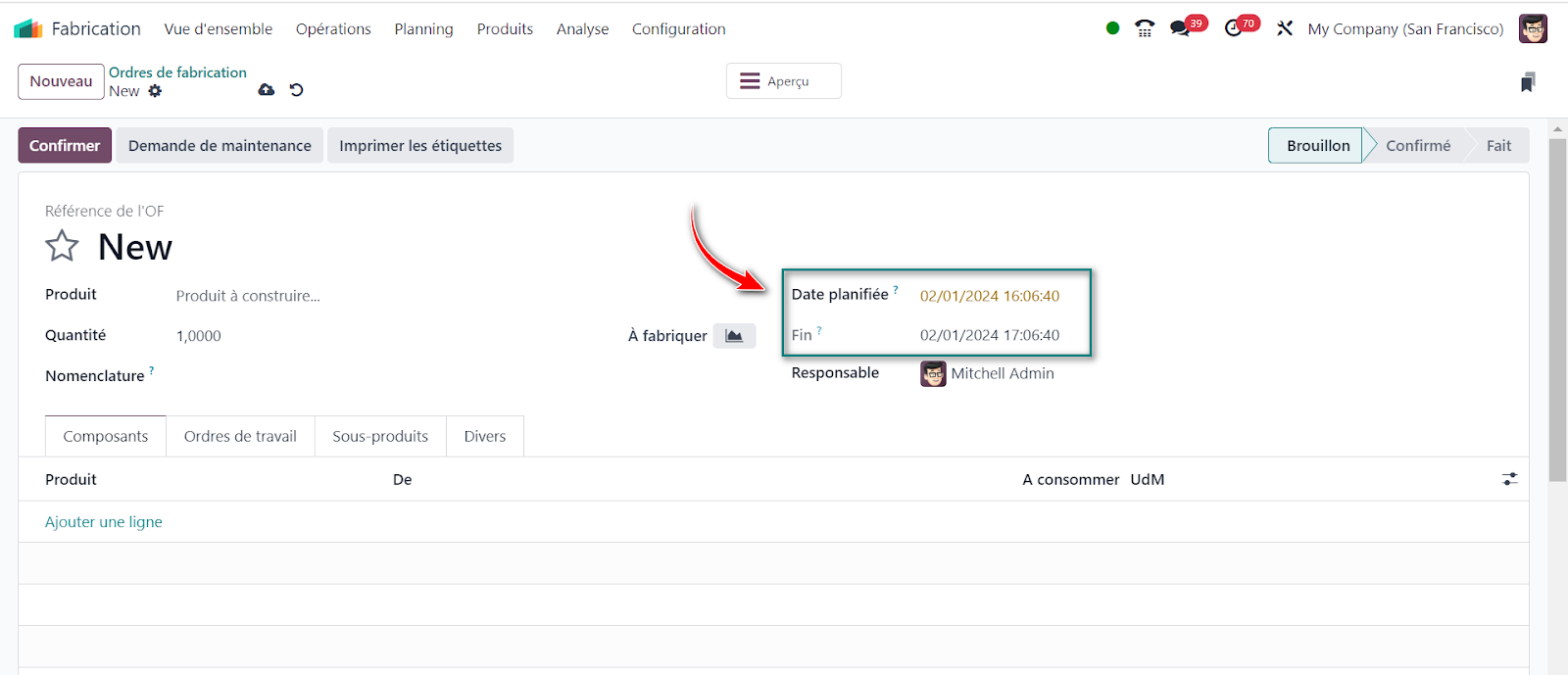Open the gear actions menu icon
Screen dimensions: 1568x675
[155, 91]
